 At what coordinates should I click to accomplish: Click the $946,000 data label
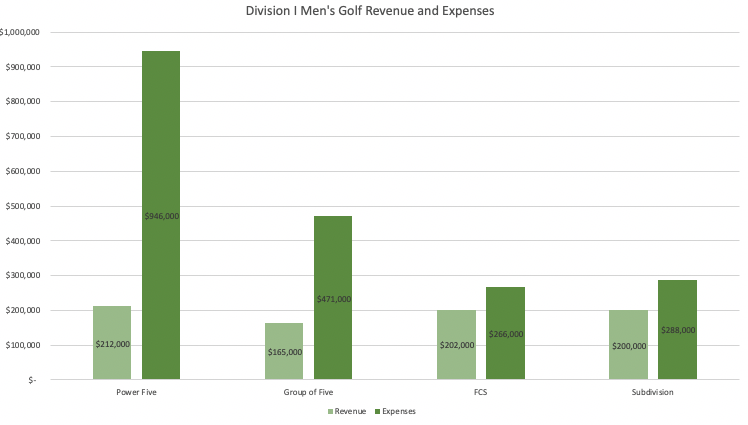click(161, 216)
